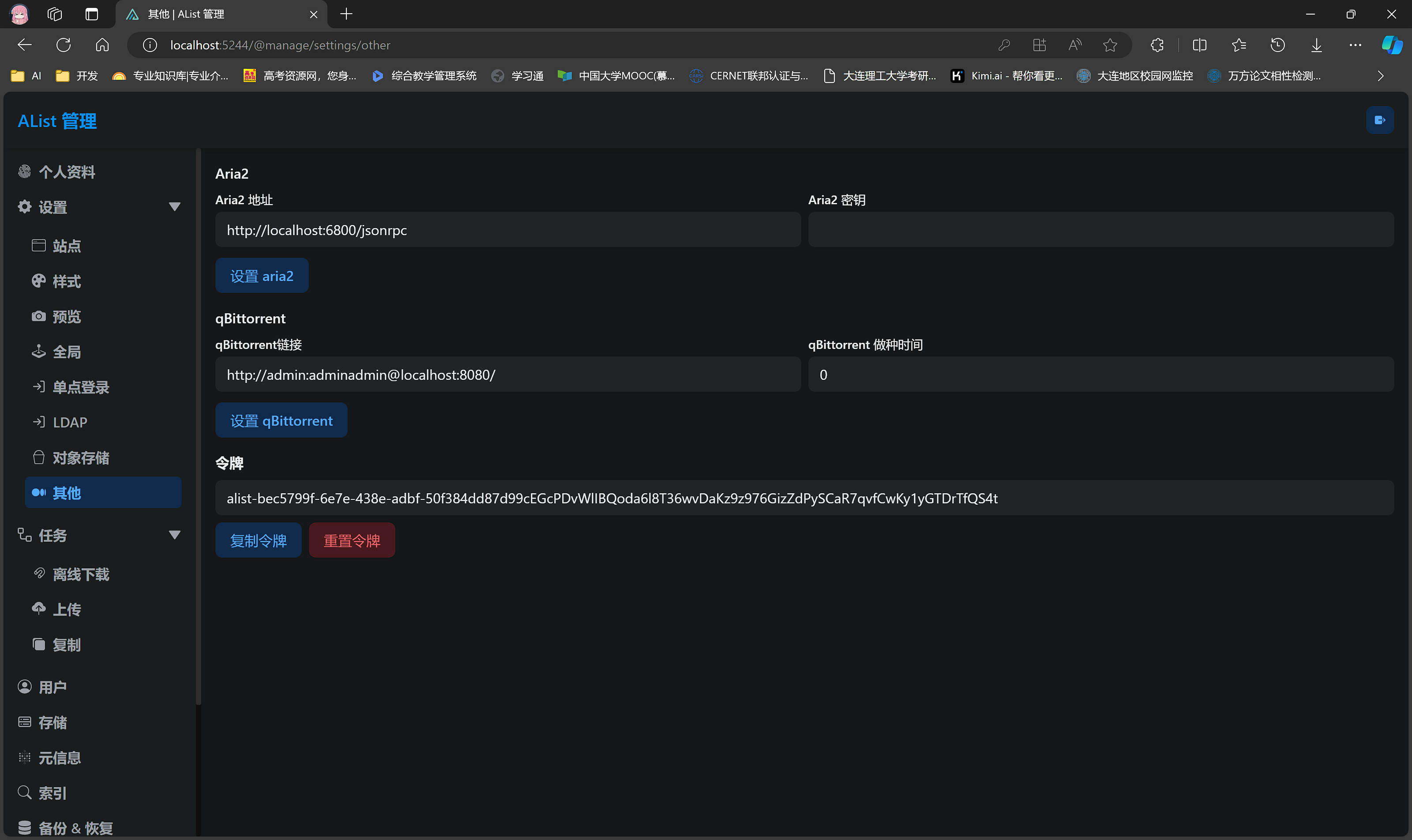The image size is (1412, 840).
Task: Open Copilot sidebar icon
Action: [x=1392, y=45]
